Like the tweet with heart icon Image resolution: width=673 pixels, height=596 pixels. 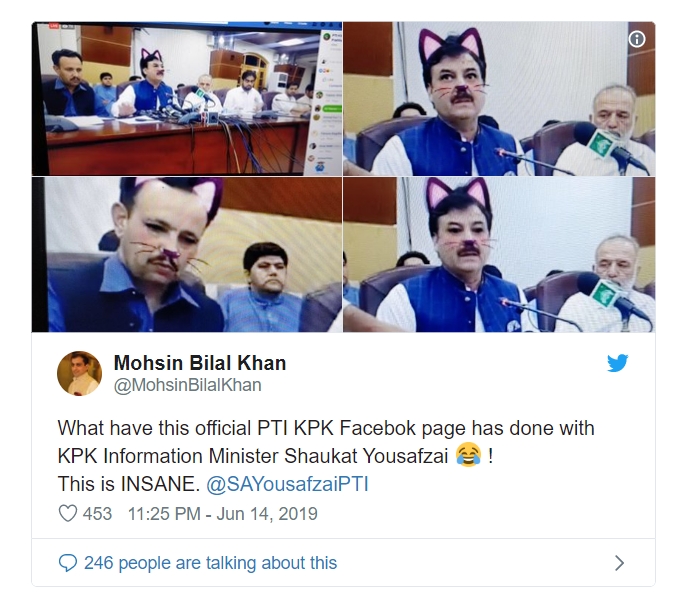67,514
